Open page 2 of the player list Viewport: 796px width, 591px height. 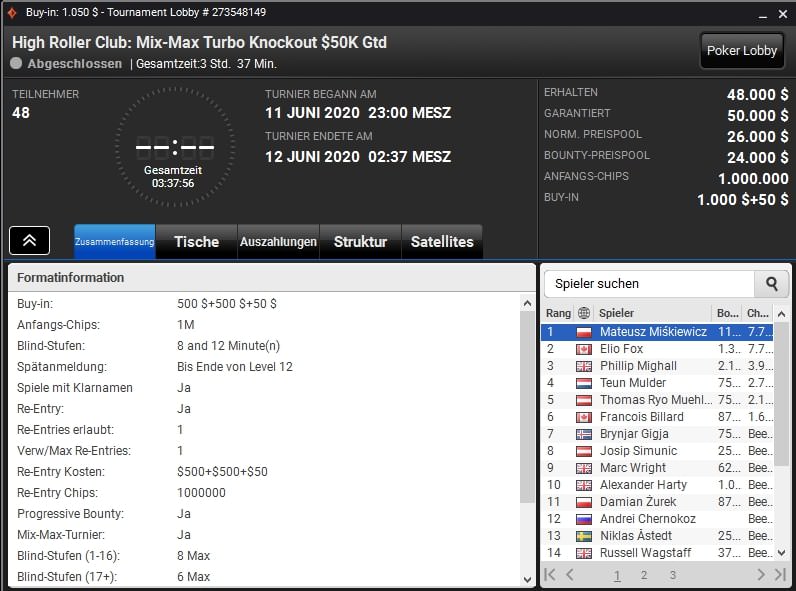[x=644, y=575]
